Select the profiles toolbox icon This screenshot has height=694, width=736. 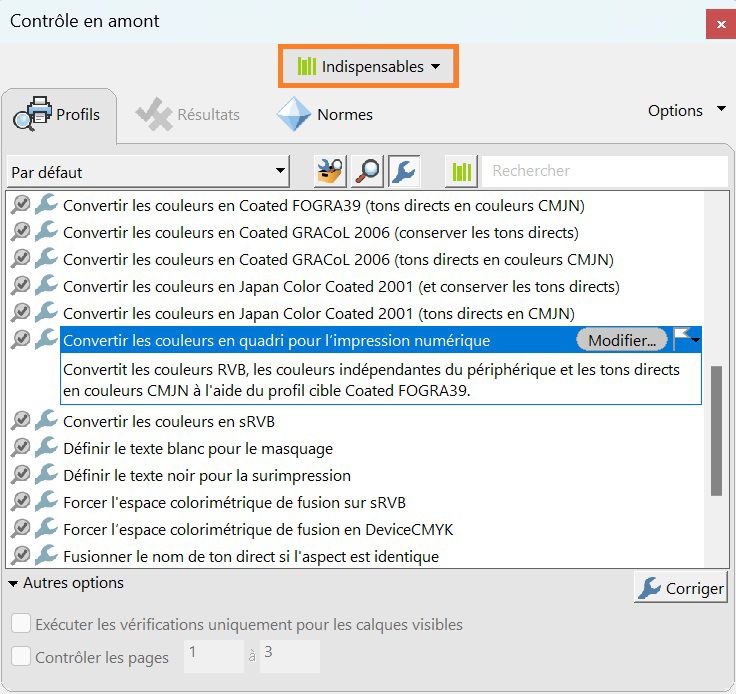(330, 171)
